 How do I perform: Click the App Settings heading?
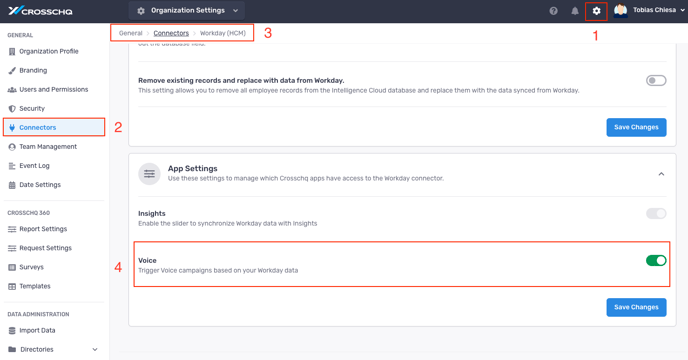tap(193, 169)
